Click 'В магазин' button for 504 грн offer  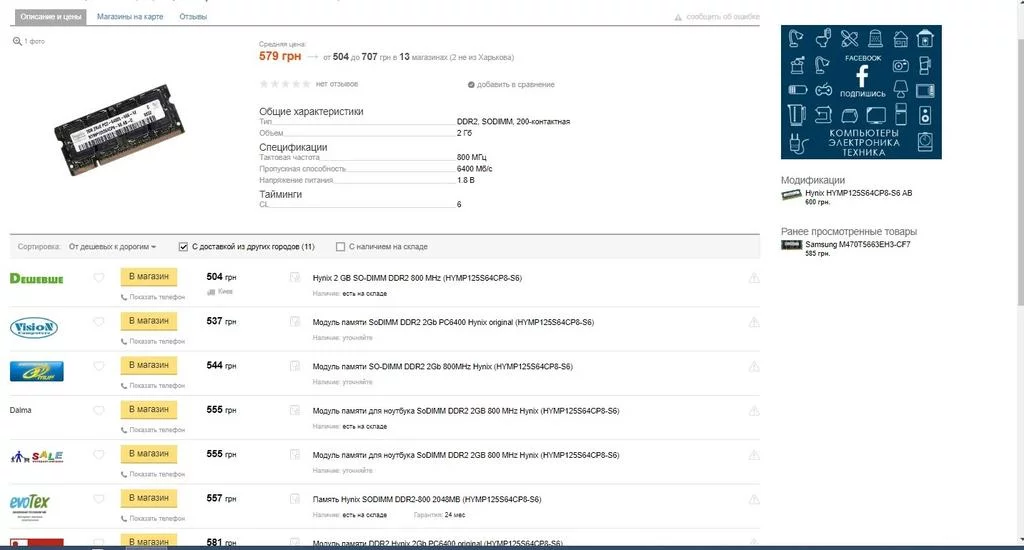click(149, 277)
